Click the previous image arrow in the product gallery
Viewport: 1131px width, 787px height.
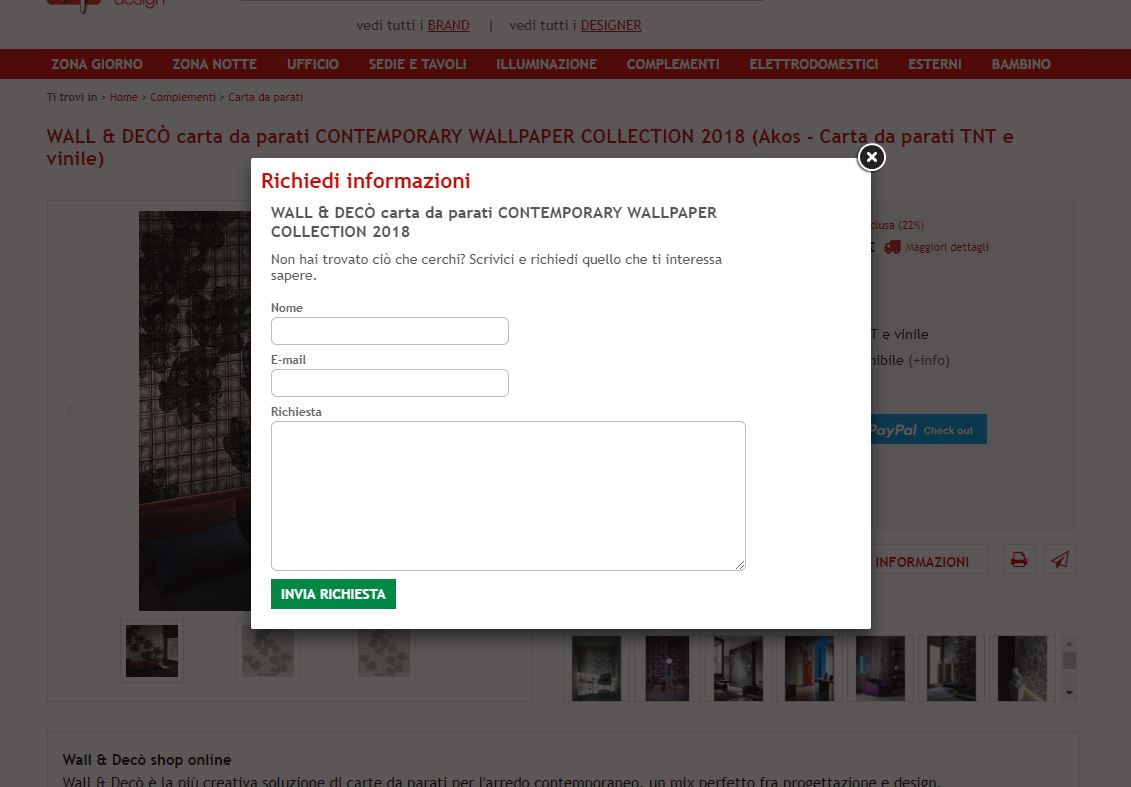69,410
